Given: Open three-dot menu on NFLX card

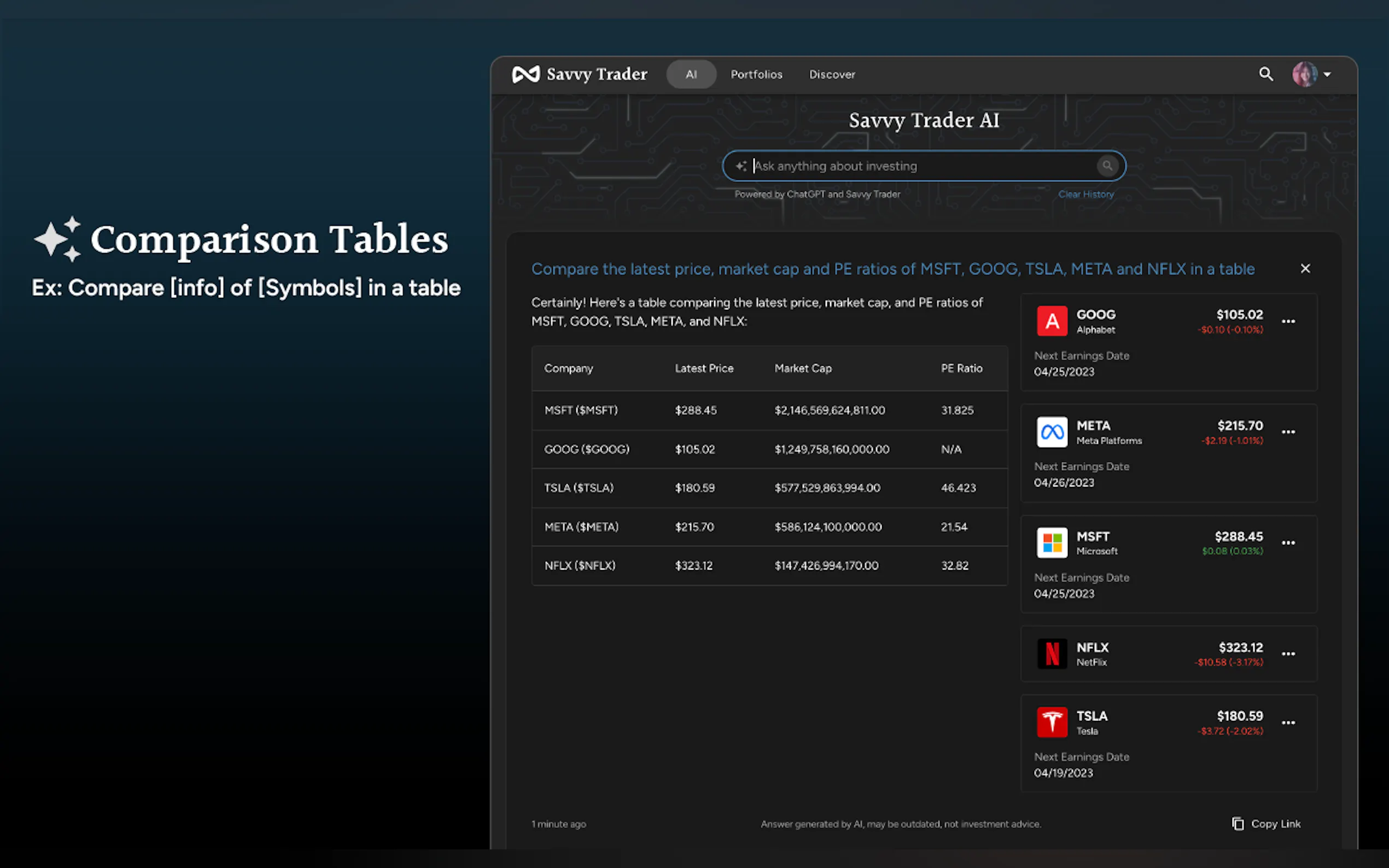Looking at the screenshot, I should pyautogui.click(x=1288, y=654).
